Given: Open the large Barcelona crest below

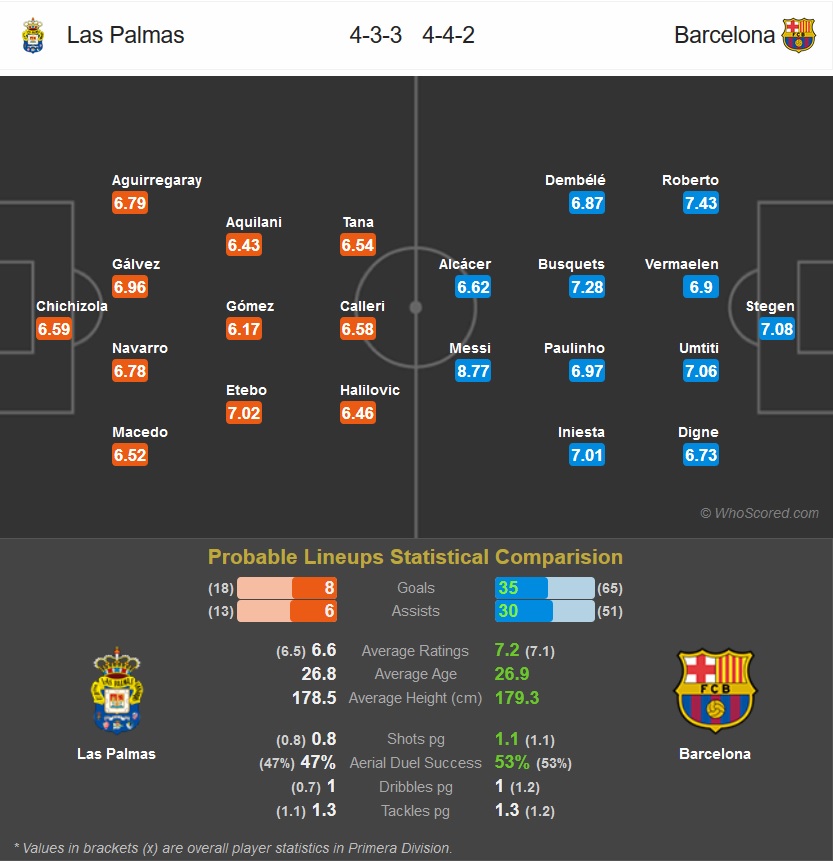Looking at the screenshot, I should point(715,691).
